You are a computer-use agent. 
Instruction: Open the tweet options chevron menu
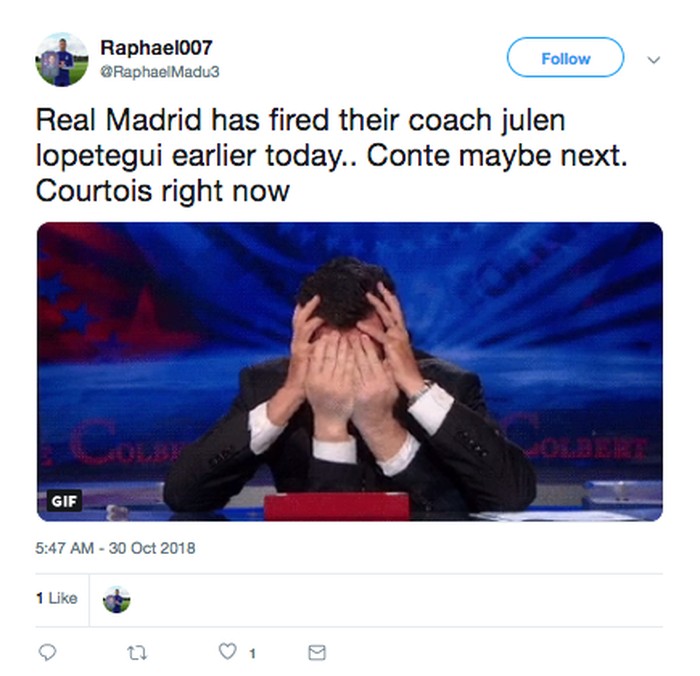(x=654, y=59)
